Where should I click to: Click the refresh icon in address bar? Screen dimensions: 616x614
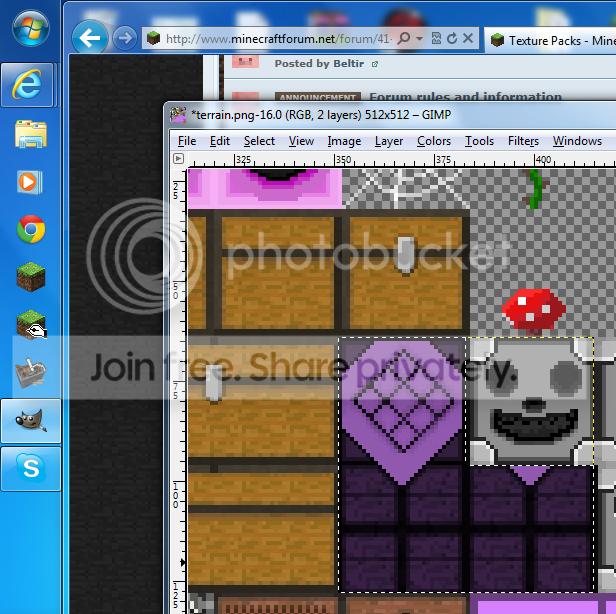(451, 39)
